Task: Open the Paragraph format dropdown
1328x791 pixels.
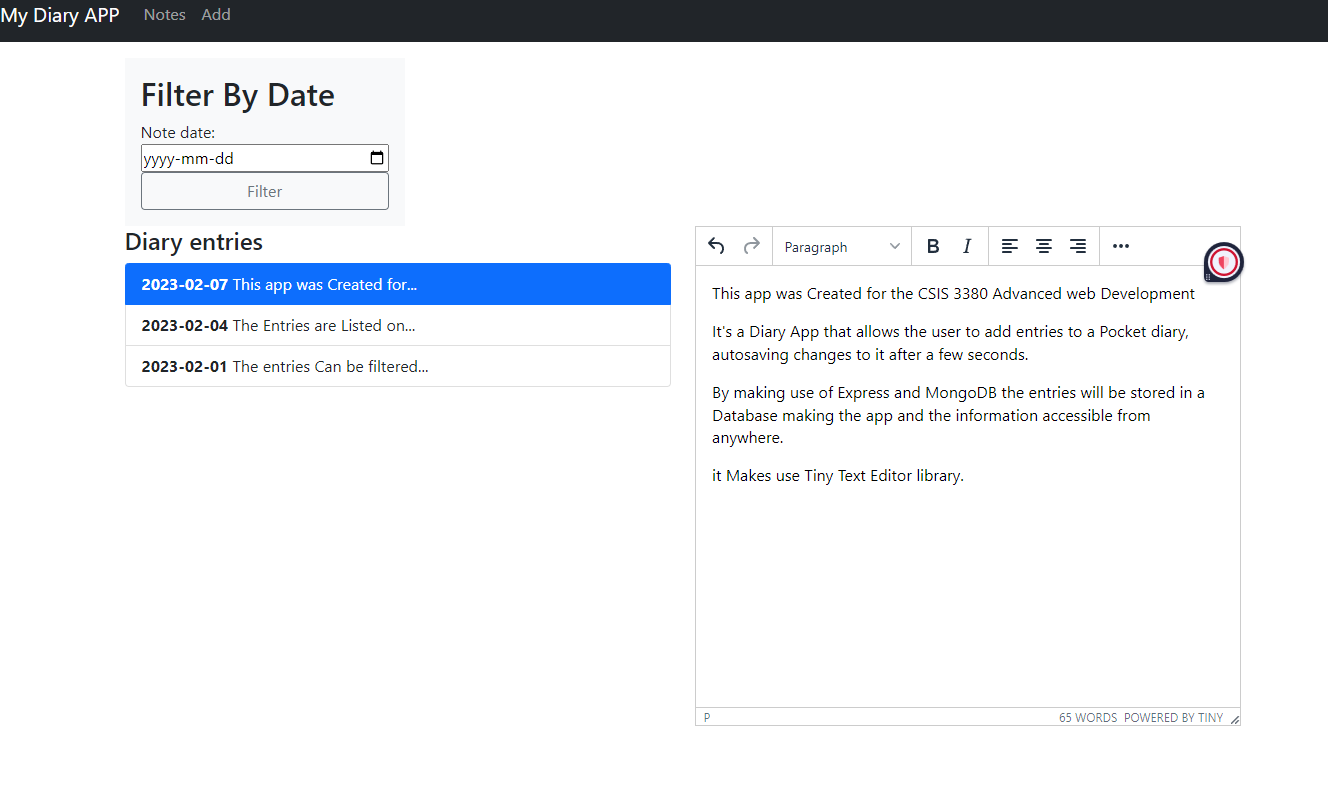Action: (x=841, y=247)
